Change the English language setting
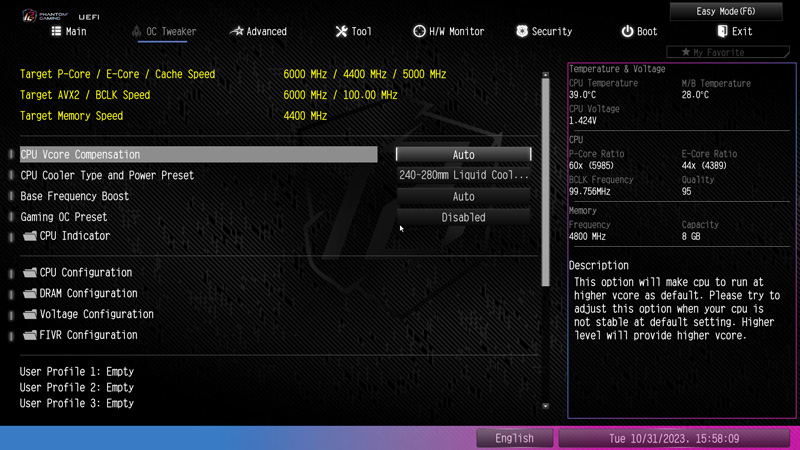 [x=514, y=438]
